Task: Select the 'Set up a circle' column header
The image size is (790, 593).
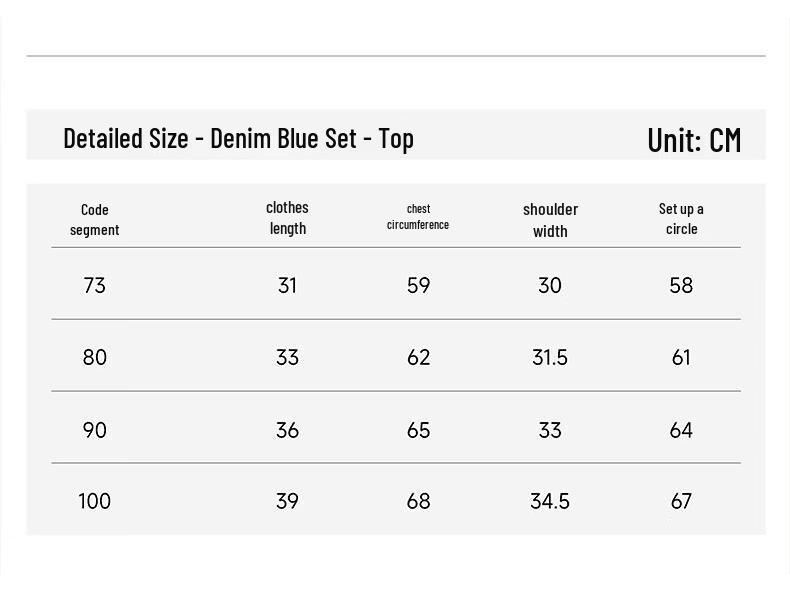Action: coord(681,219)
